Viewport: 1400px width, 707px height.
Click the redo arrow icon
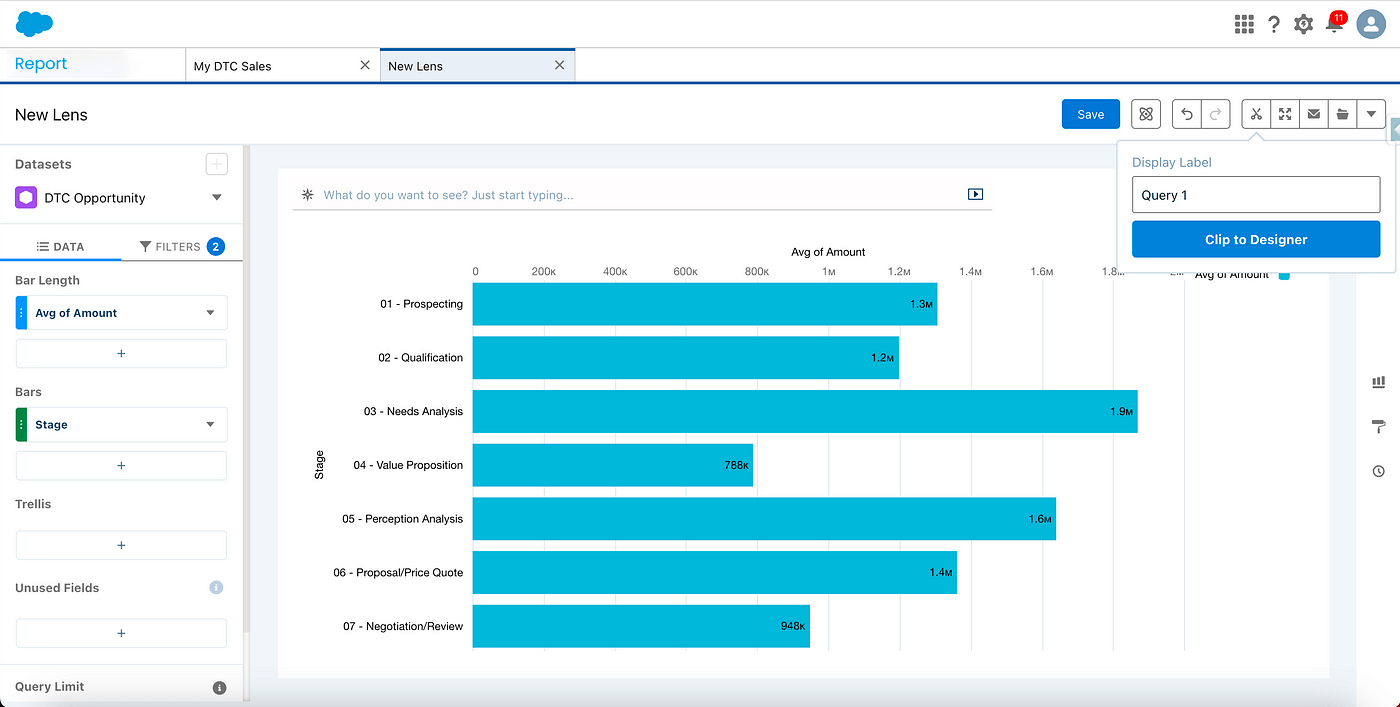coord(1215,114)
